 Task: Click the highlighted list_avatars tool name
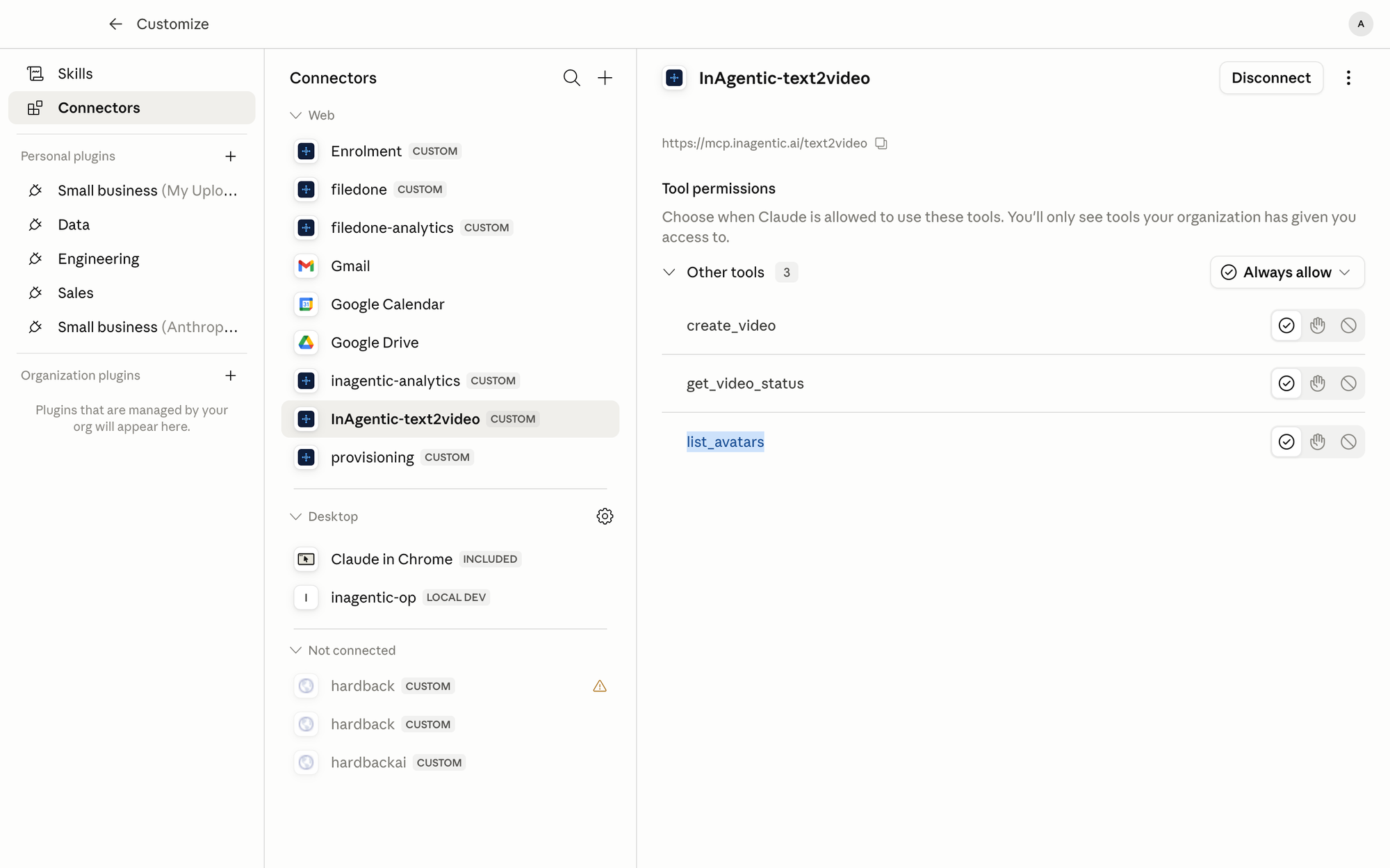[x=725, y=442]
